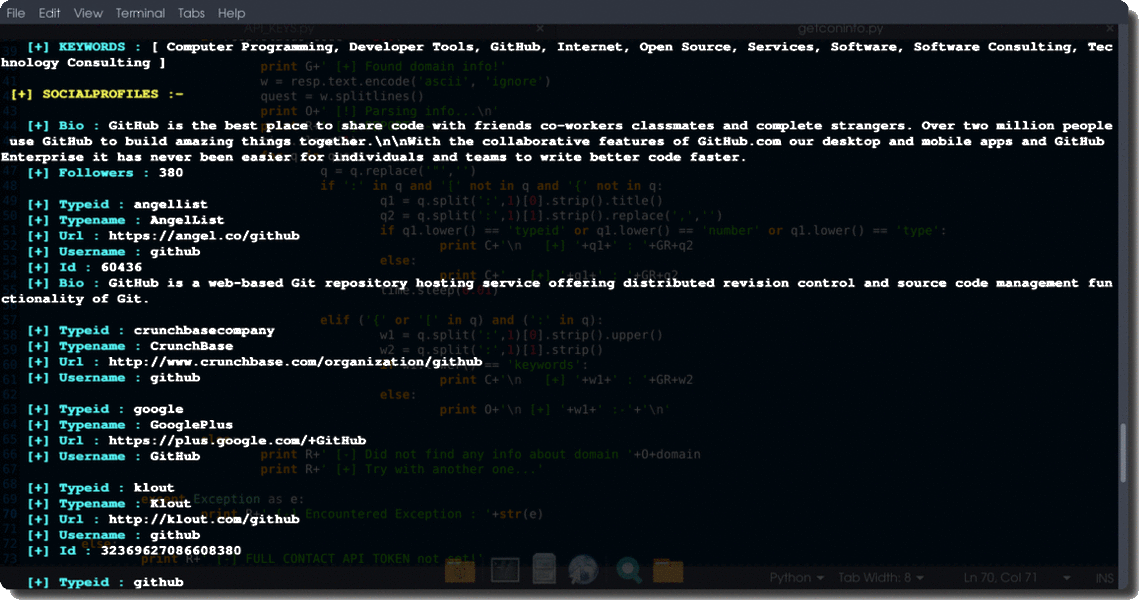Image resolution: width=1146 pixels, height=607 pixels.
Task: Open the Tab Width: 8 dropdown
Action: click(x=881, y=578)
